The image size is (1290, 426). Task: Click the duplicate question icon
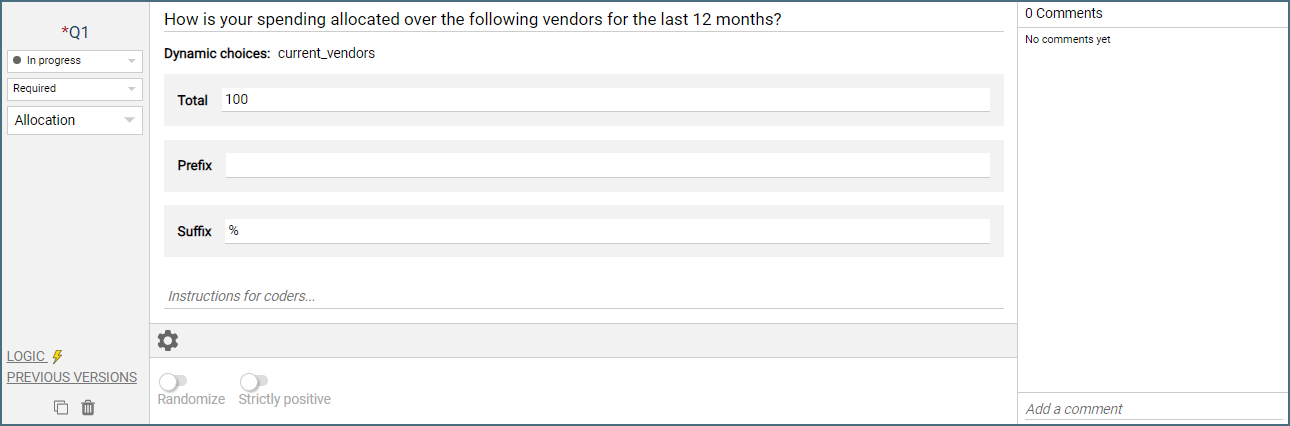[x=61, y=407]
